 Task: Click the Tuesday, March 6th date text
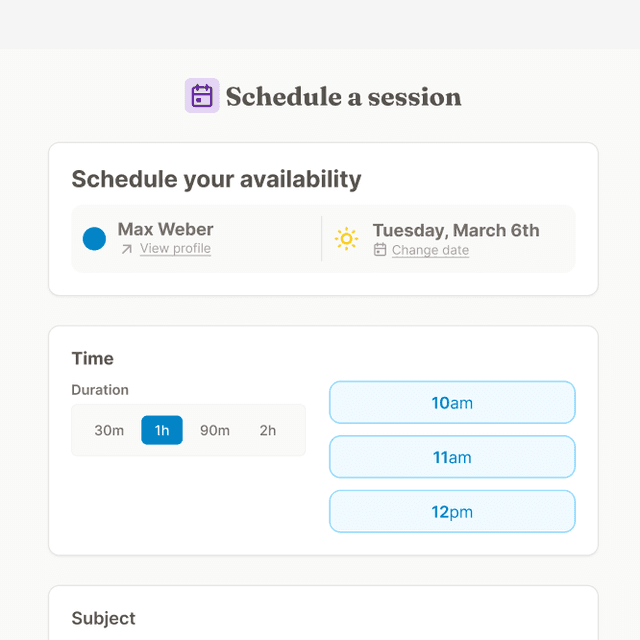[455, 230]
